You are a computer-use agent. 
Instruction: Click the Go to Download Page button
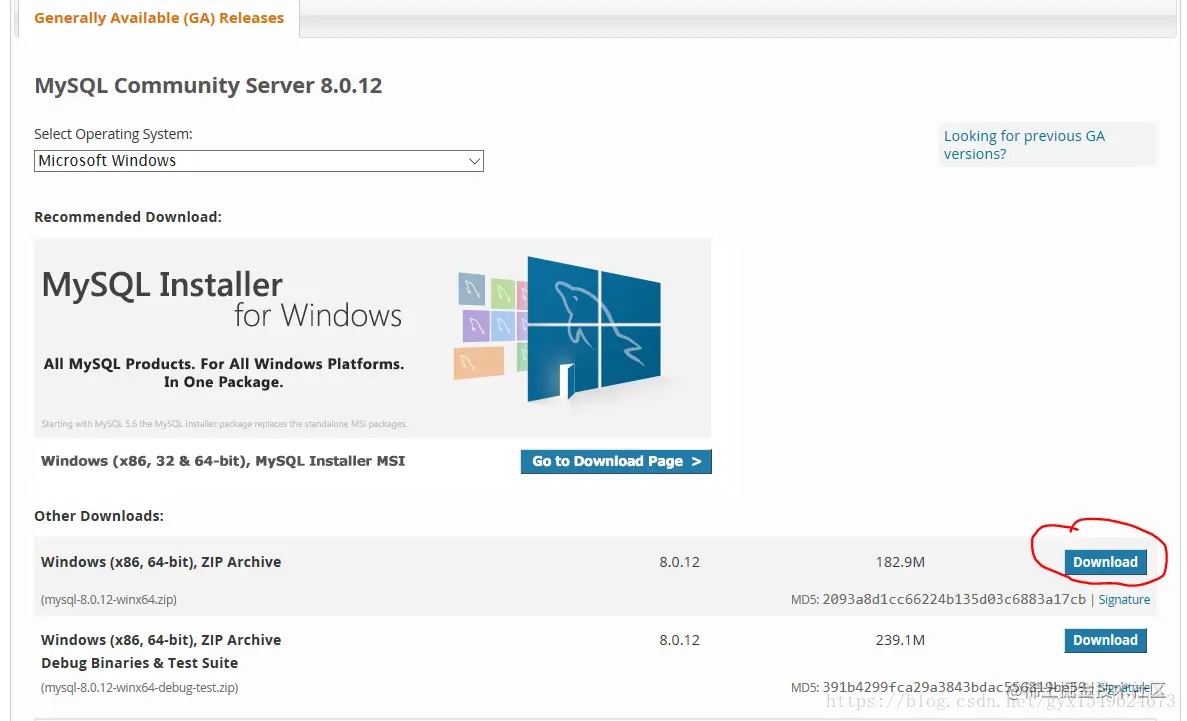(616, 461)
